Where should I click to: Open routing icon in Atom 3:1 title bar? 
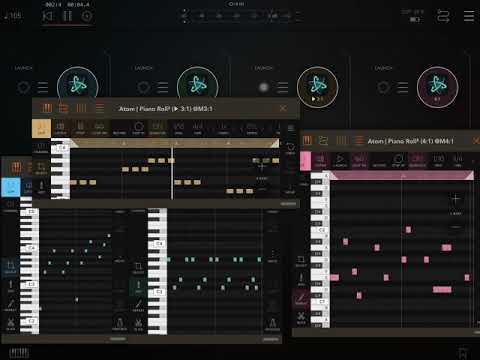pos(63,108)
